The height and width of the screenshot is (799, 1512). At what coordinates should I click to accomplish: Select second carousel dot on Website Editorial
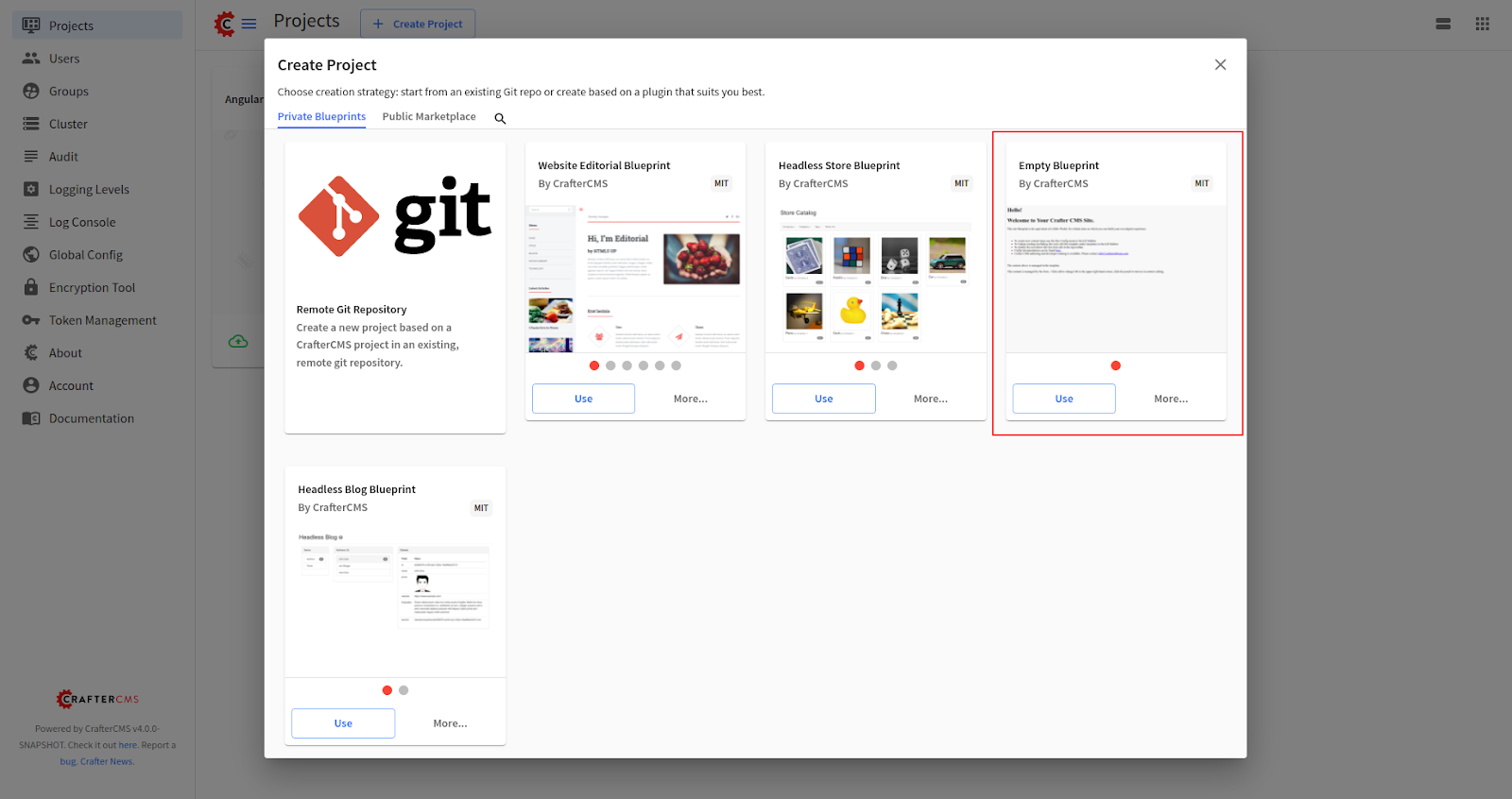tap(610, 365)
